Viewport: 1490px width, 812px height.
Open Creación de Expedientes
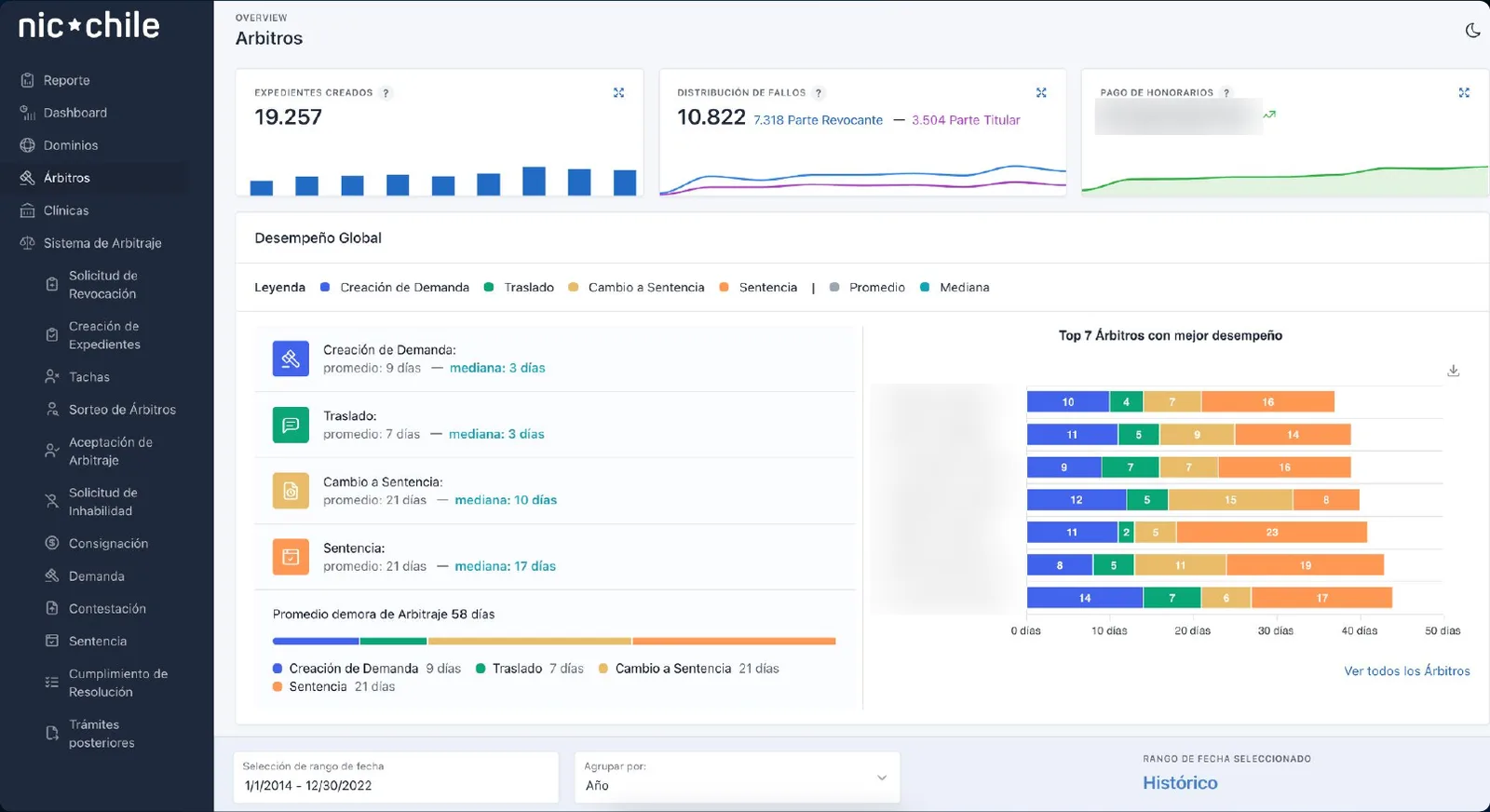tap(104, 335)
